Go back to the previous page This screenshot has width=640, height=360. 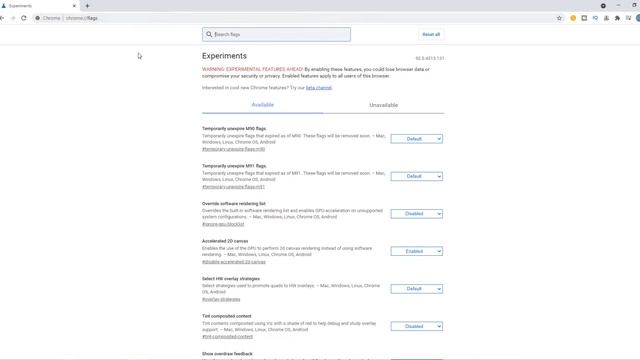pos(2,18)
